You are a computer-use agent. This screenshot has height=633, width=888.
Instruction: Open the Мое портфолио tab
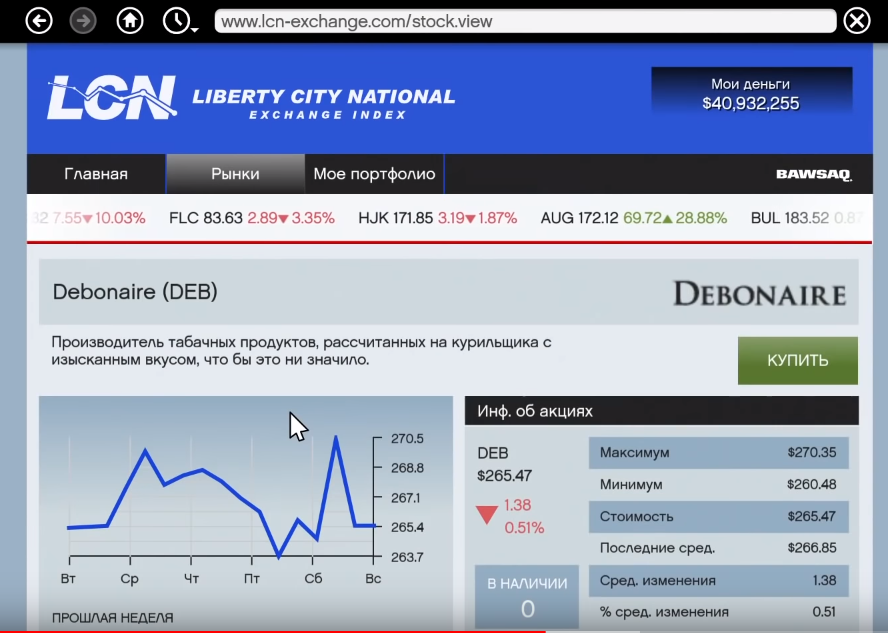(374, 174)
